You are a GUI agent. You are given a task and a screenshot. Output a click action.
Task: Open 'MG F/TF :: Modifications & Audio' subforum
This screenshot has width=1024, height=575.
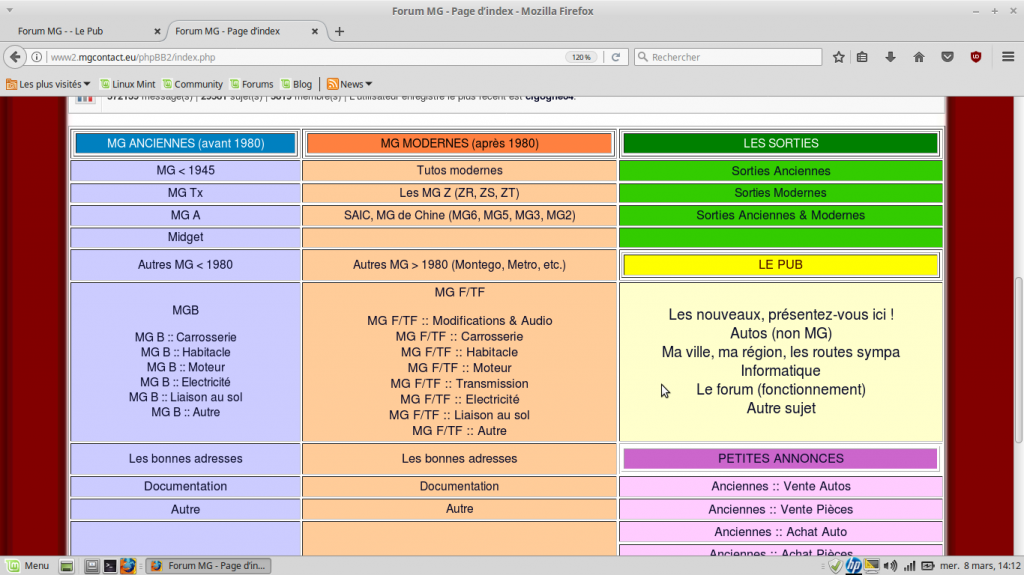pos(459,321)
